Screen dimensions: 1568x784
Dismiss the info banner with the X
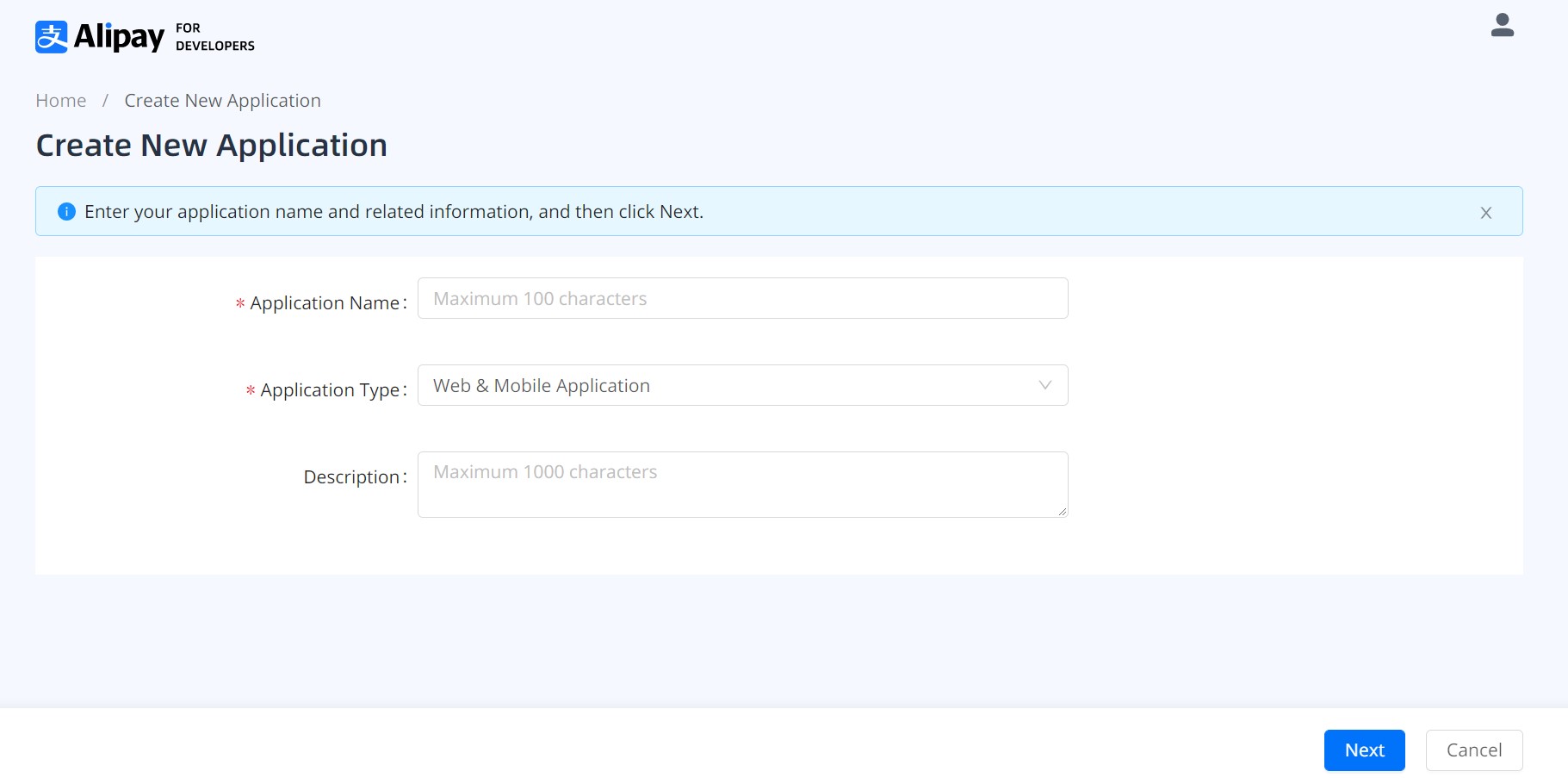click(x=1485, y=213)
